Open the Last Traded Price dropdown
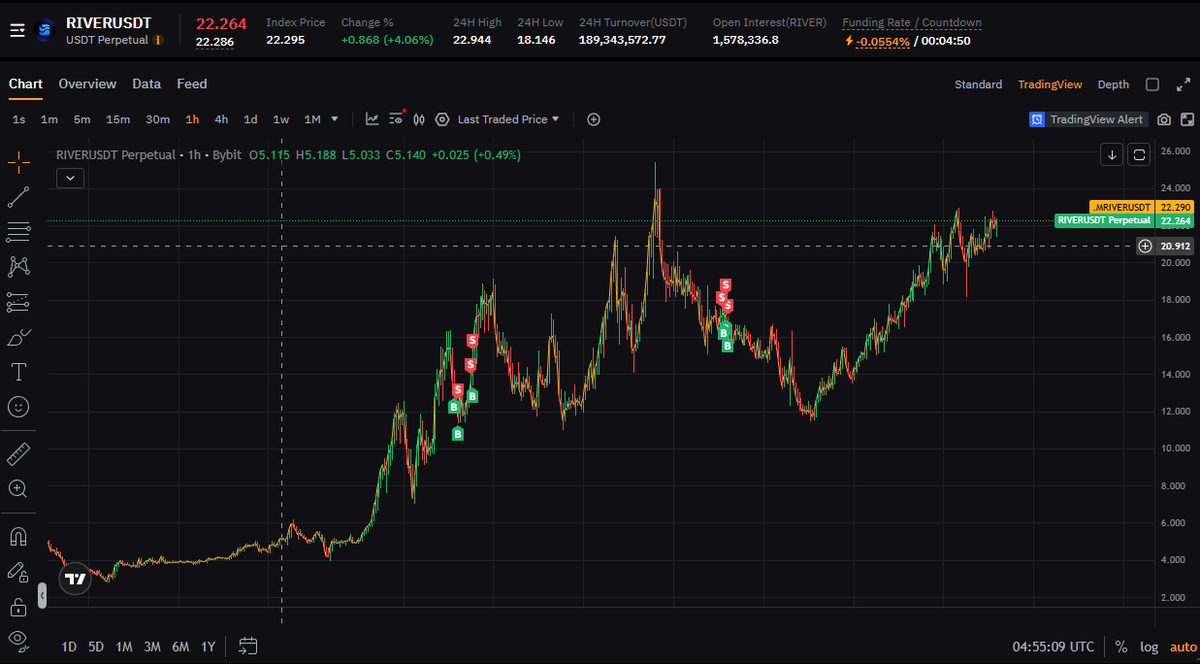The image size is (1200, 664). pyautogui.click(x=508, y=119)
